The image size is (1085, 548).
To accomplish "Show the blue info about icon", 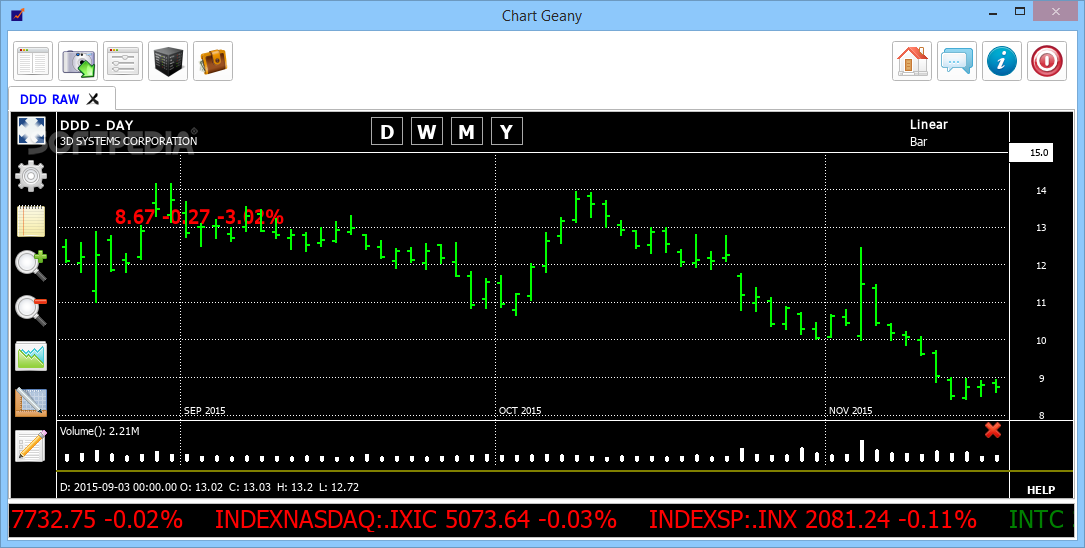I will click(x=1002, y=61).
